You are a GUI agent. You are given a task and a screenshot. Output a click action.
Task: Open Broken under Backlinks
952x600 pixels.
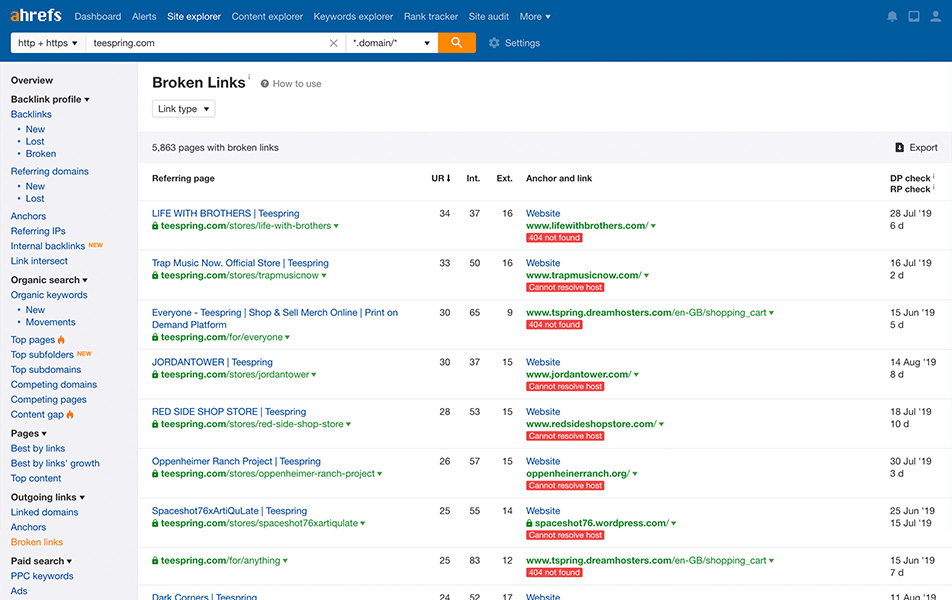[x=41, y=154]
